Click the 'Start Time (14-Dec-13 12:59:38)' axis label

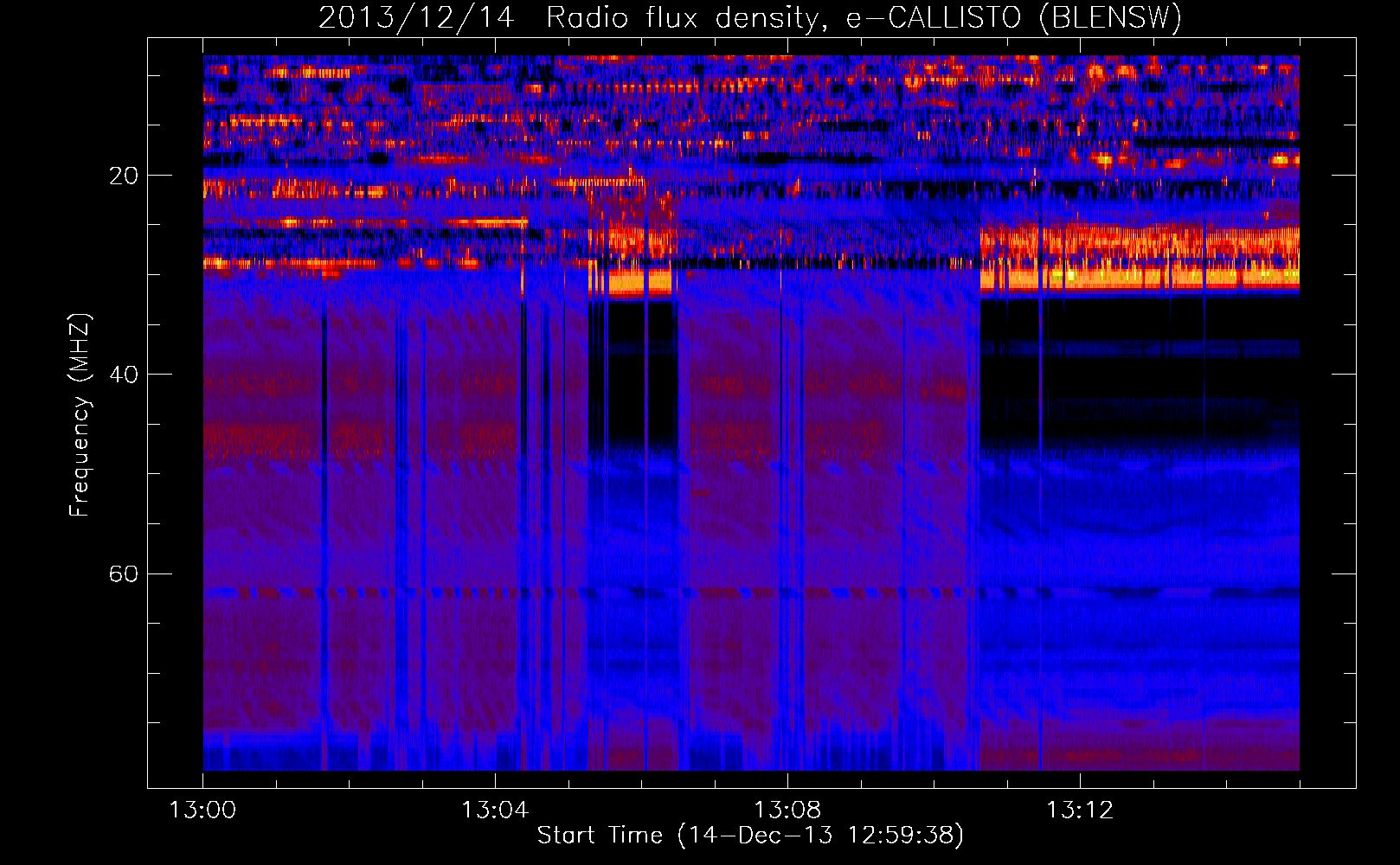pos(750,836)
